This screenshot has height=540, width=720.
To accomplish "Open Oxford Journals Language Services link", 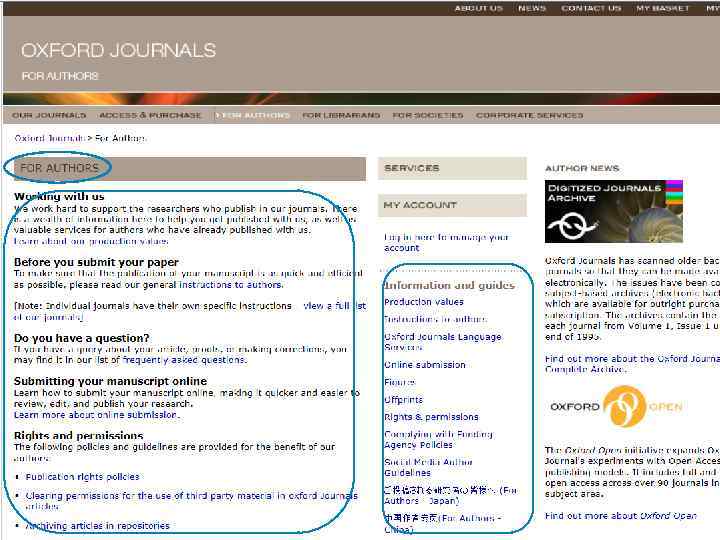I will [443, 342].
